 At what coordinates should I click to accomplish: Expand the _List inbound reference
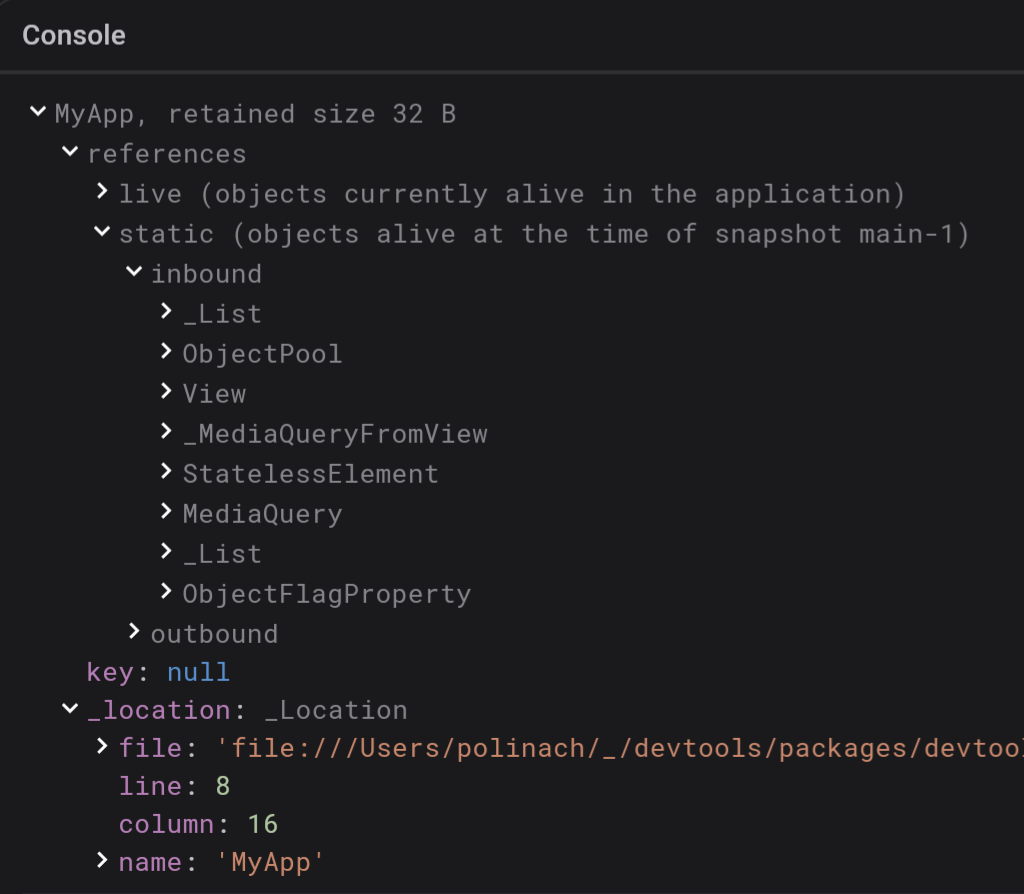pos(166,312)
